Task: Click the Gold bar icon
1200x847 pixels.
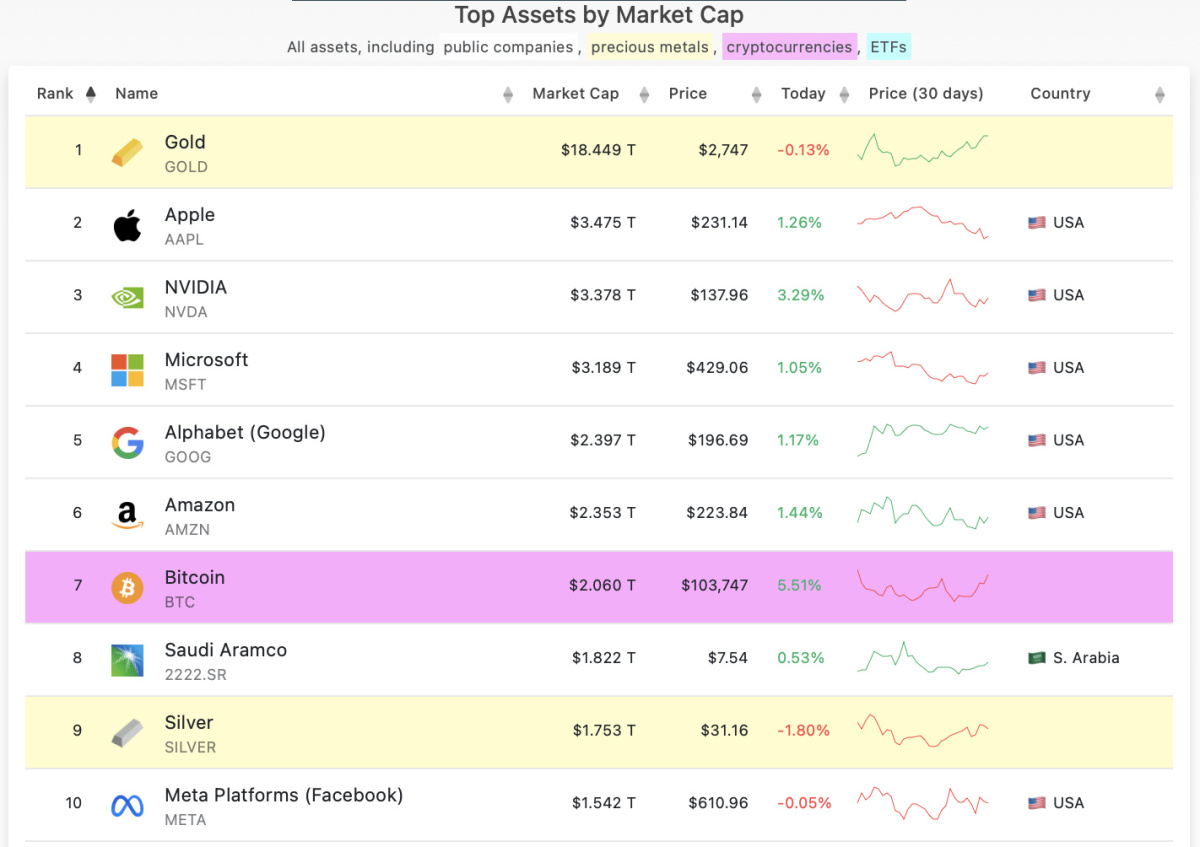Action: click(127, 152)
